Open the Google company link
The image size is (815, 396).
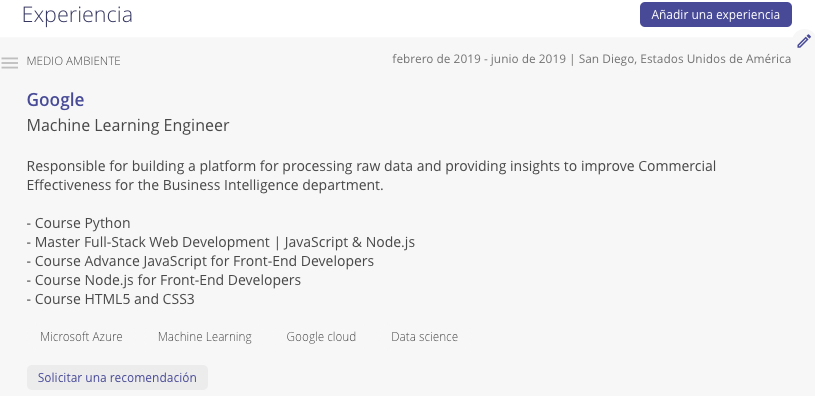point(55,99)
